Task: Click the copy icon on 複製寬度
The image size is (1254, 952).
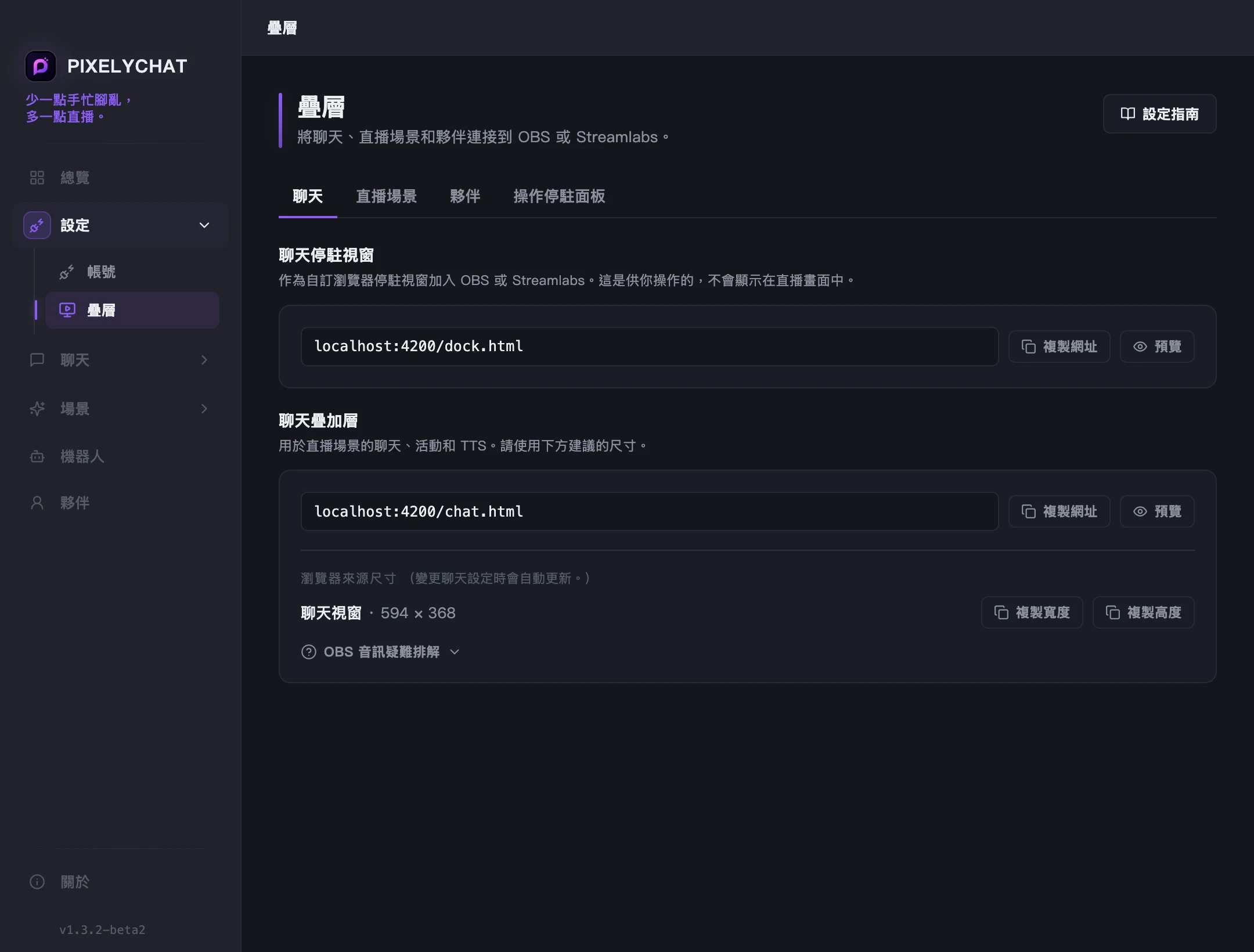Action: pyautogui.click(x=1001, y=612)
